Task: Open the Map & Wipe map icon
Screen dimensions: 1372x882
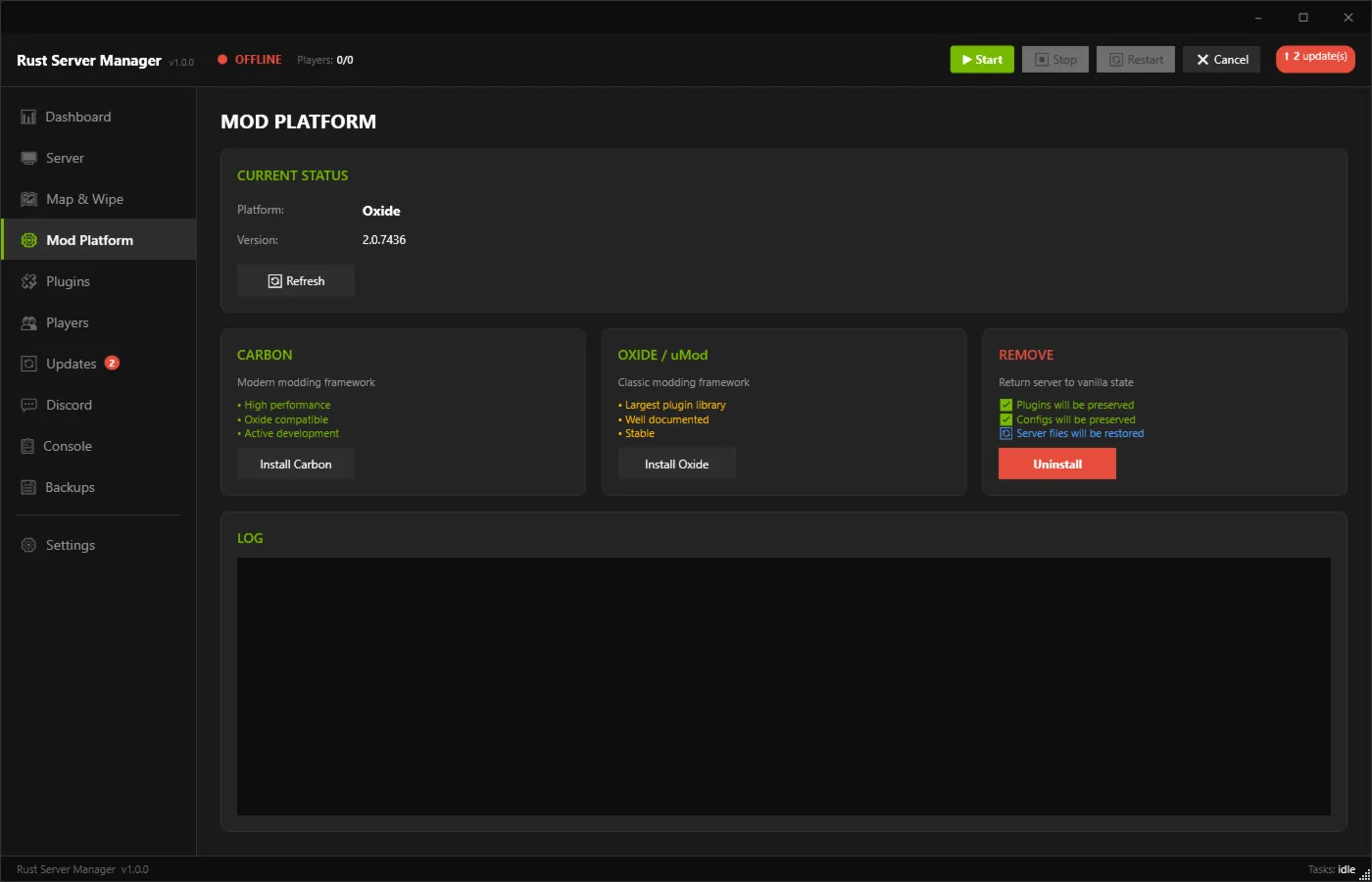Action: tap(28, 199)
